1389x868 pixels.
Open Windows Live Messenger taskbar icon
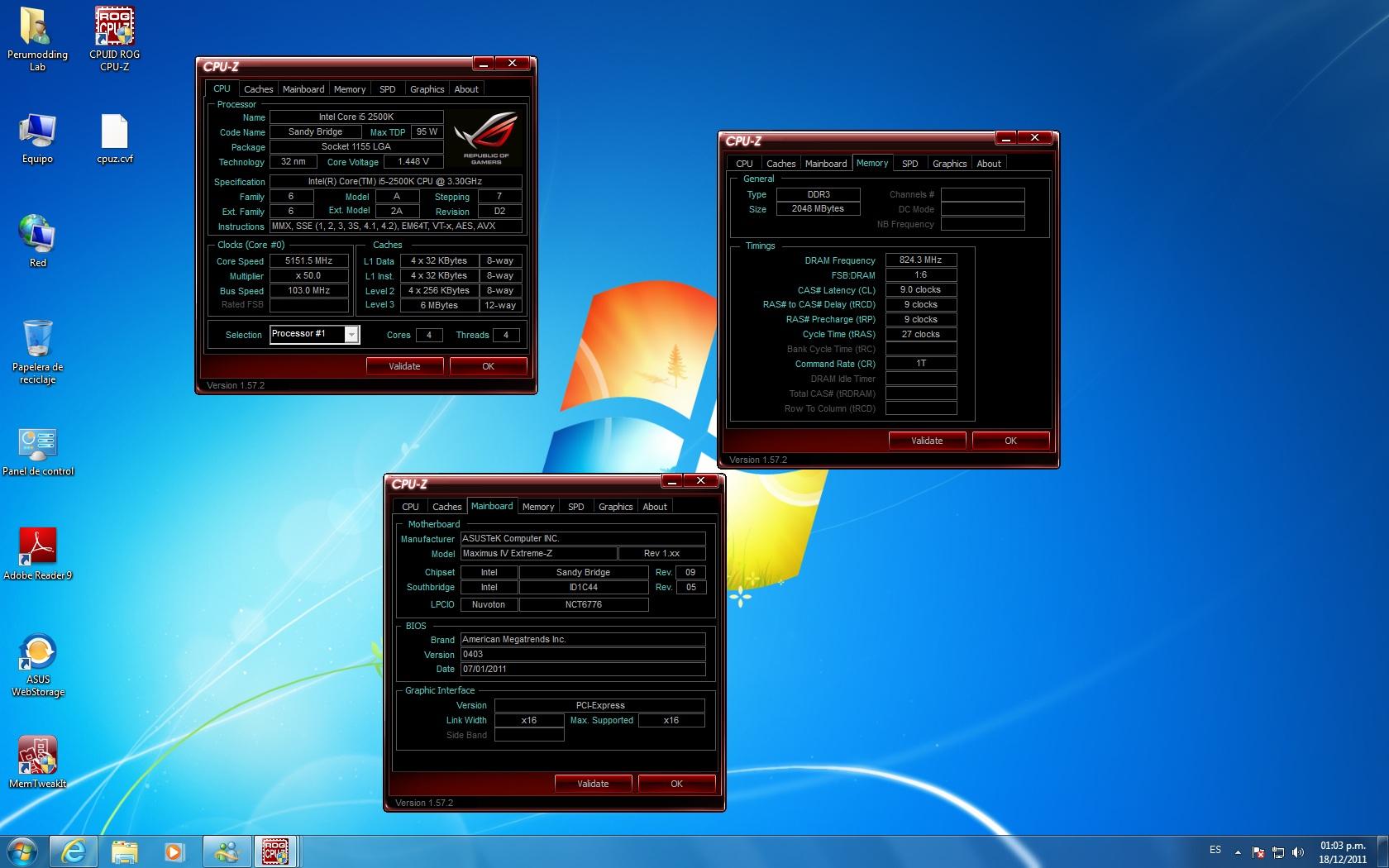[226, 851]
